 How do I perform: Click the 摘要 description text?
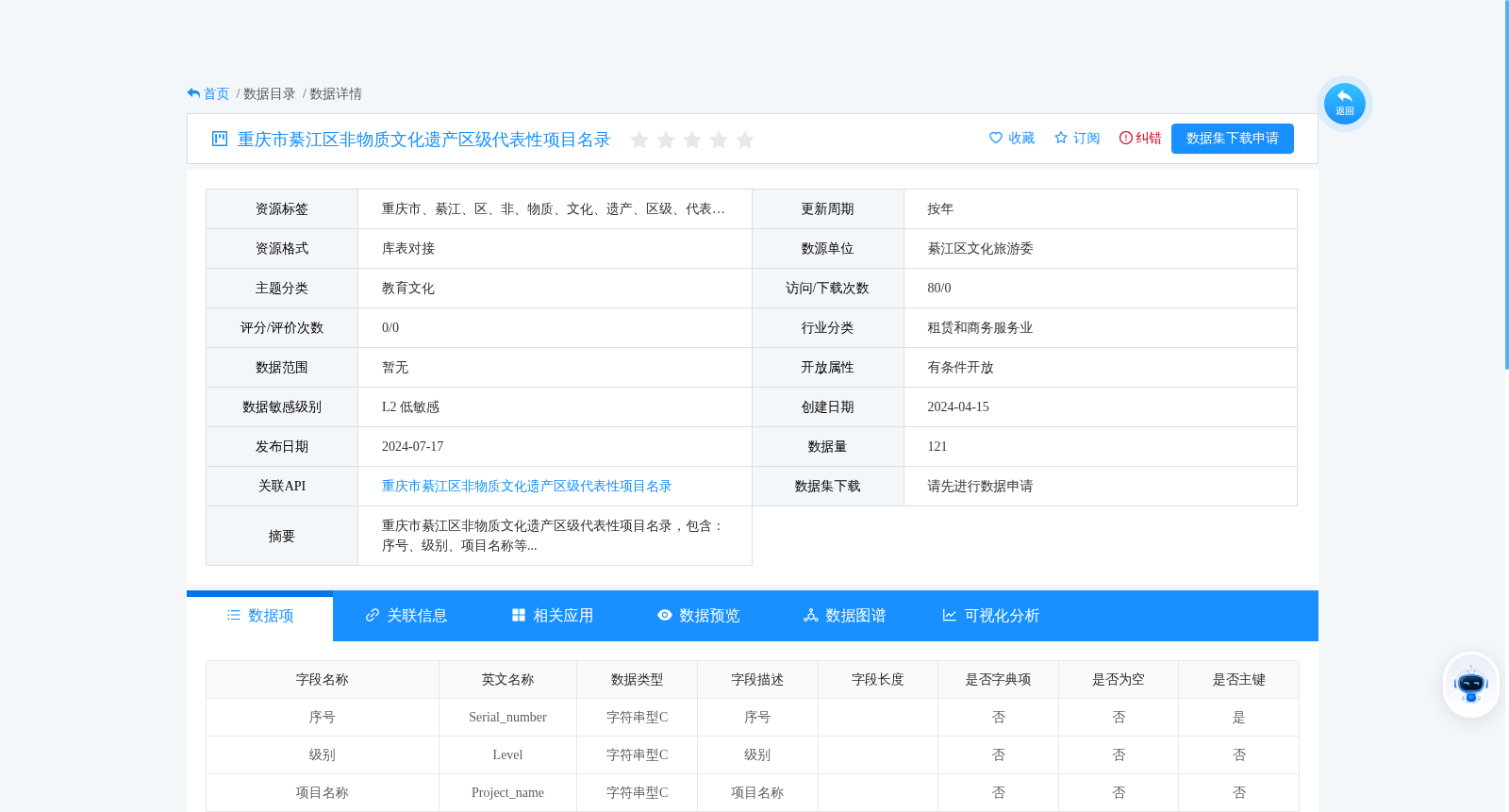point(554,536)
